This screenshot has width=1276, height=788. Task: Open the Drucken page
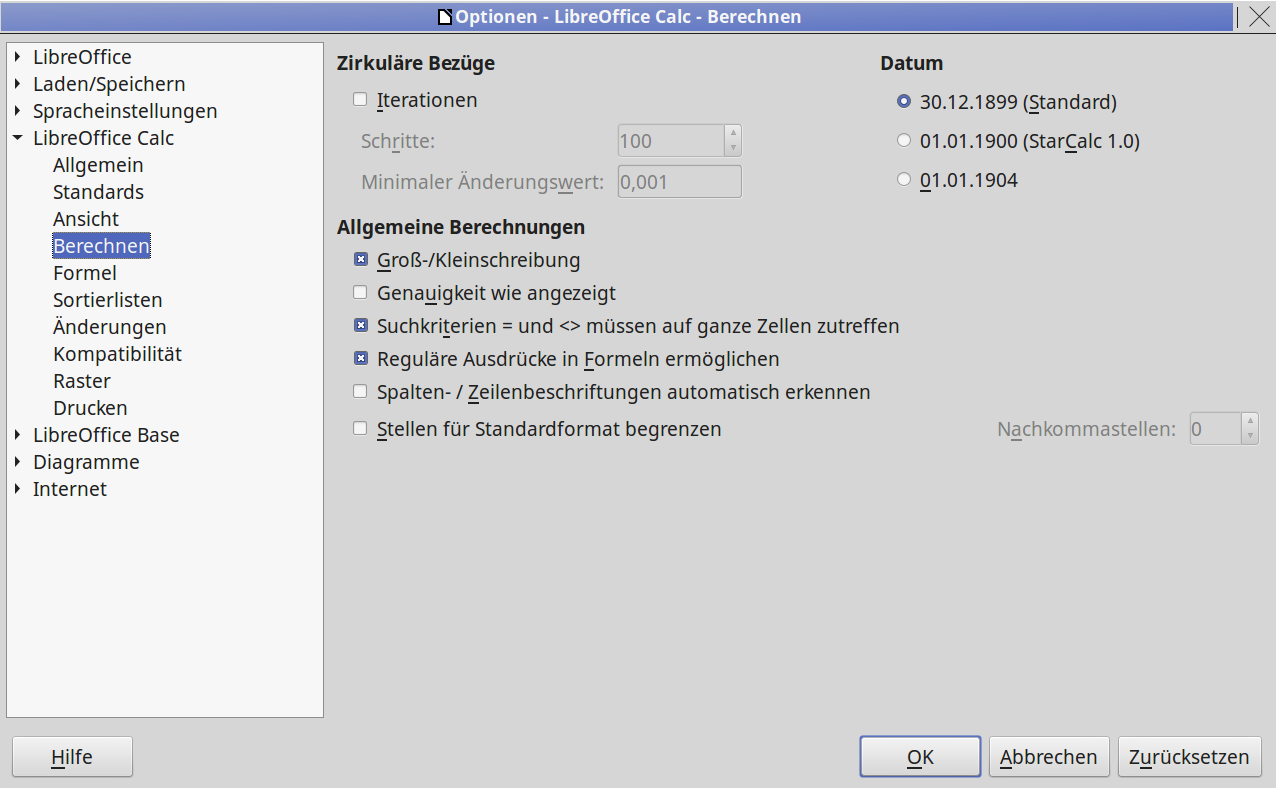pos(90,408)
